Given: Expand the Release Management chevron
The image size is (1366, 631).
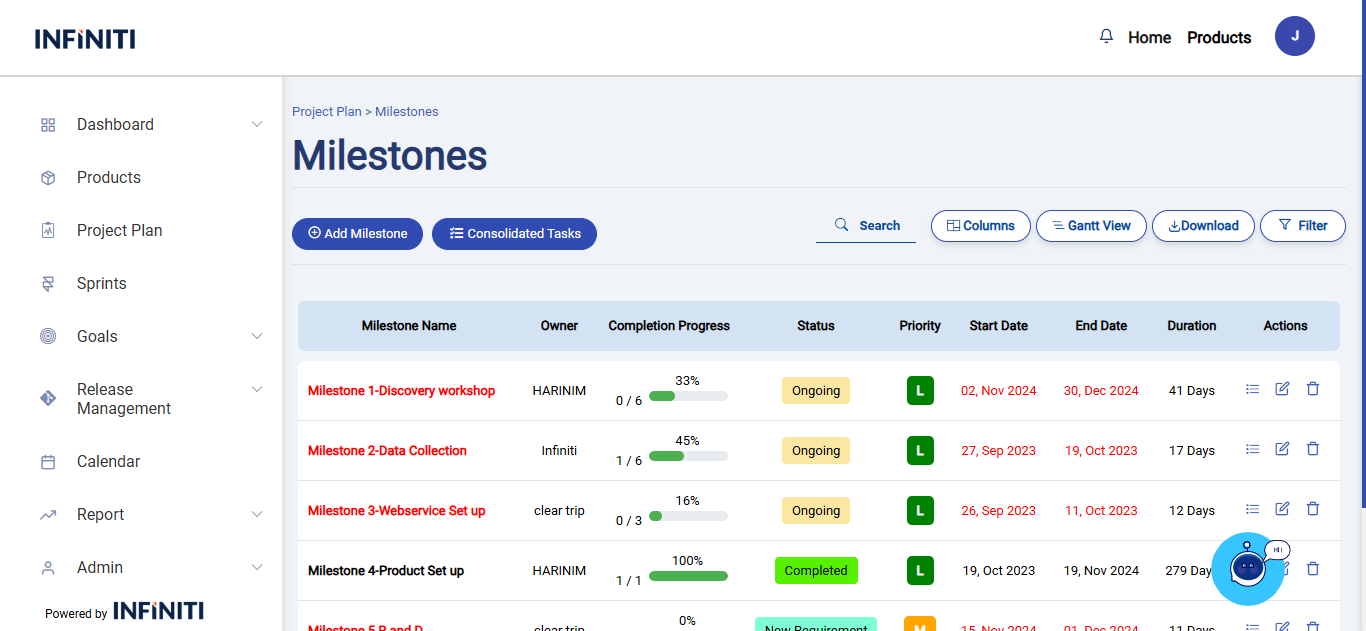Looking at the screenshot, I should (x=257, y=389).
